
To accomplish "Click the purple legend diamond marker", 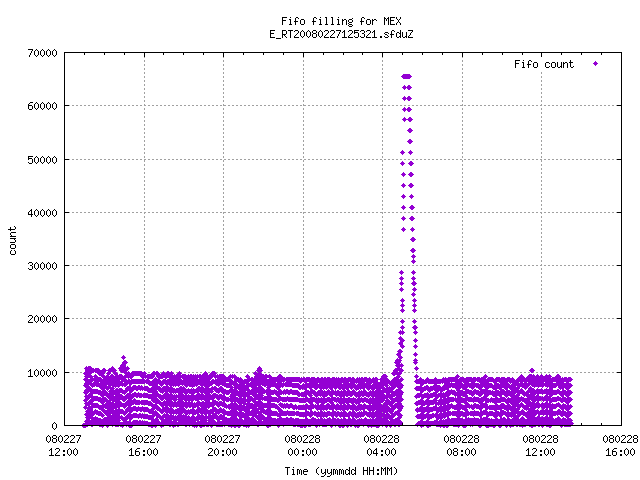I will click(596, 63).
